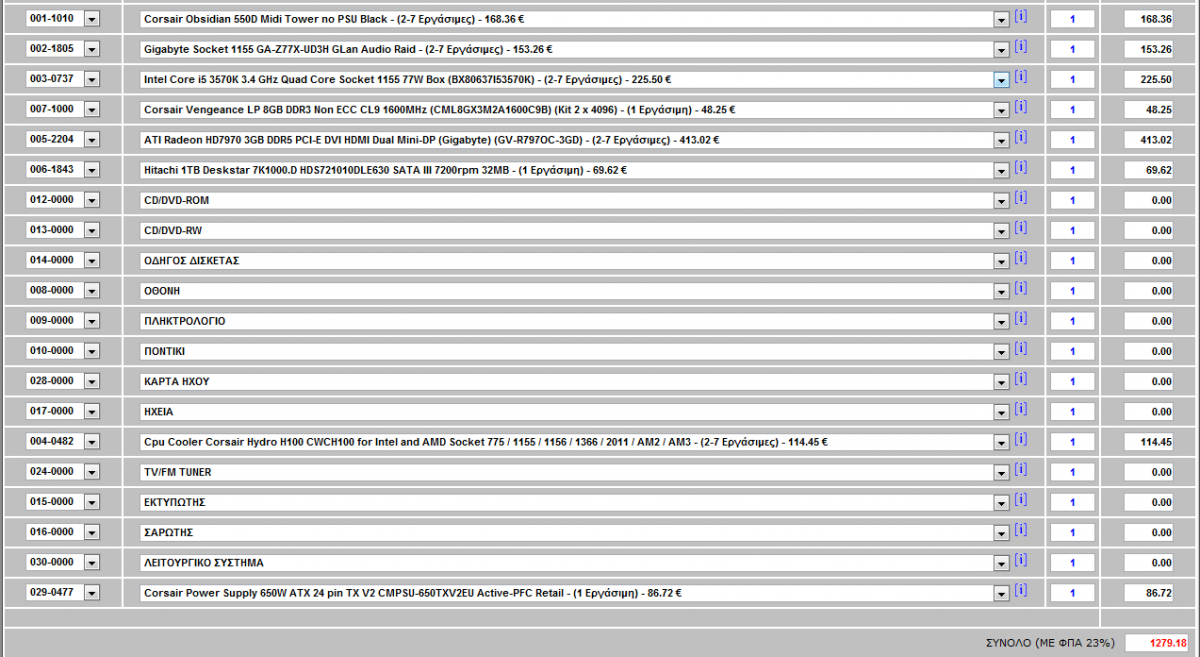Open info [i] for ΕΚΤΥΠΩΤΗΣ row

click(1020, 499)
